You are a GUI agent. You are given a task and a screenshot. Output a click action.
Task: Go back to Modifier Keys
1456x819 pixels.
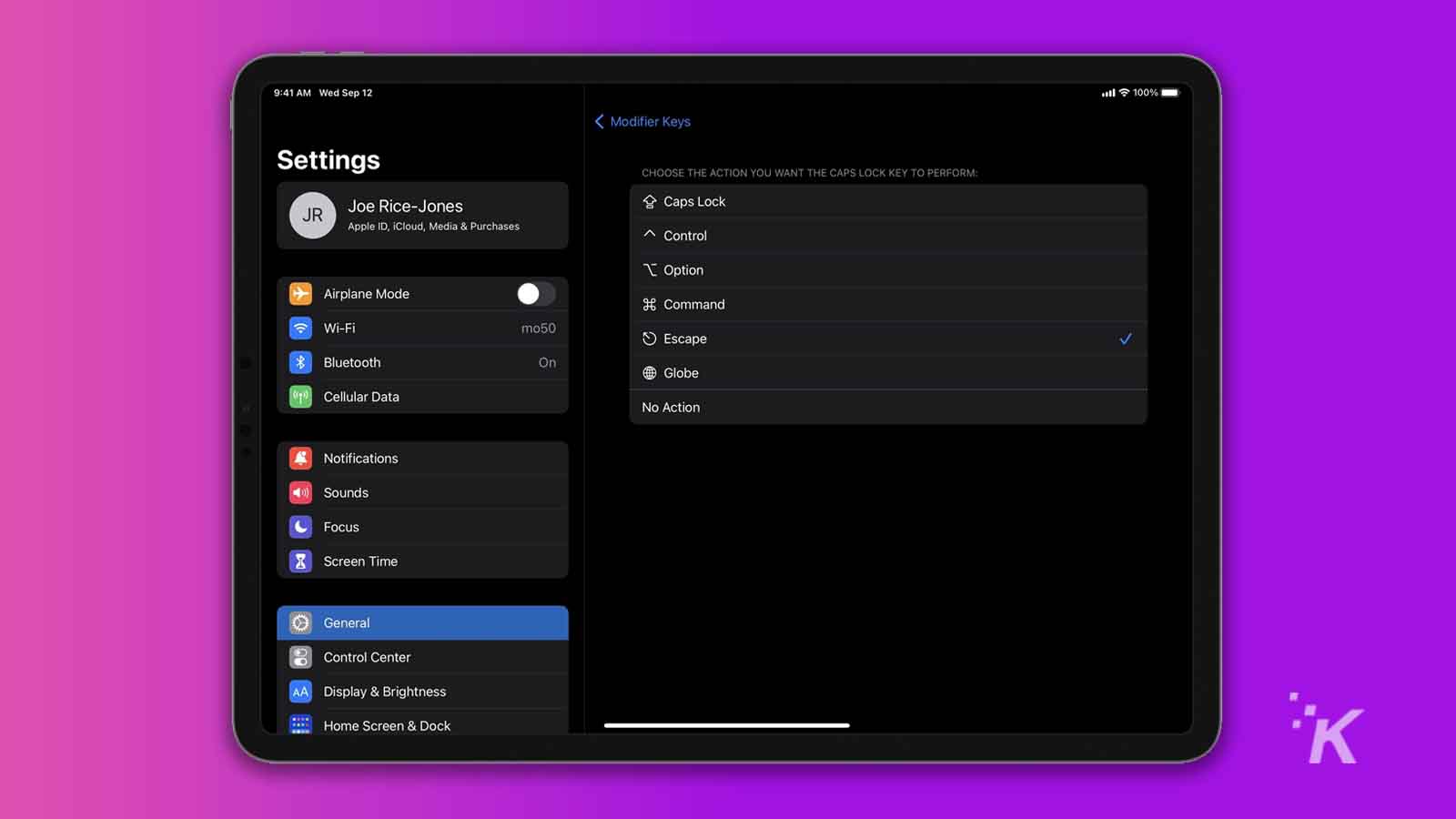coord(642,121)
